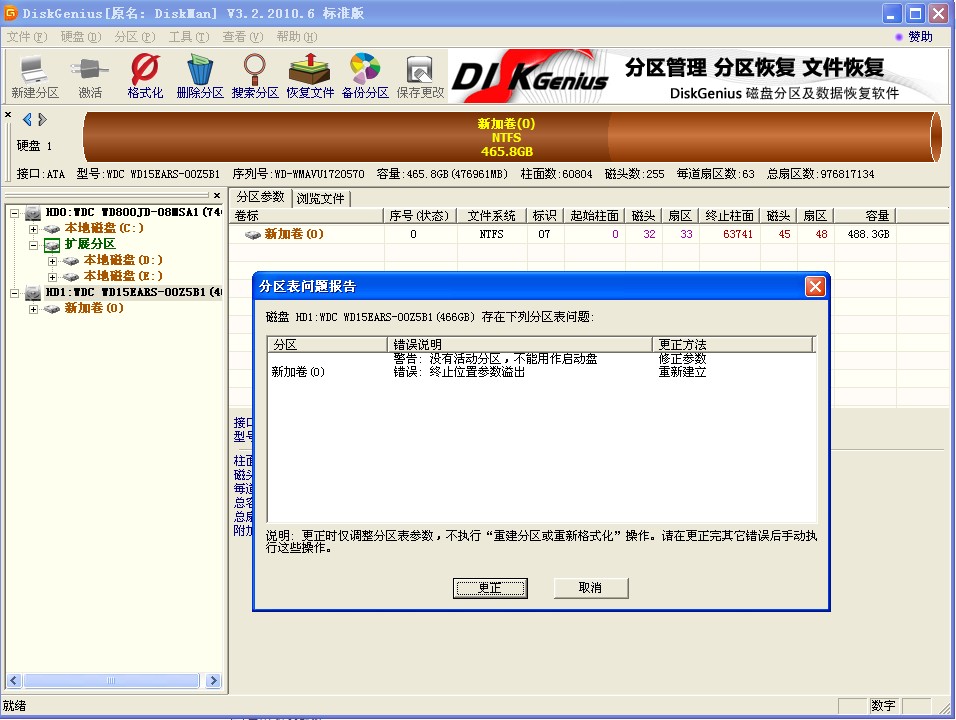956x720 pixels.
Task: Expand the 新加卷 (0) tree node
Action: click(x=34, y=309)
